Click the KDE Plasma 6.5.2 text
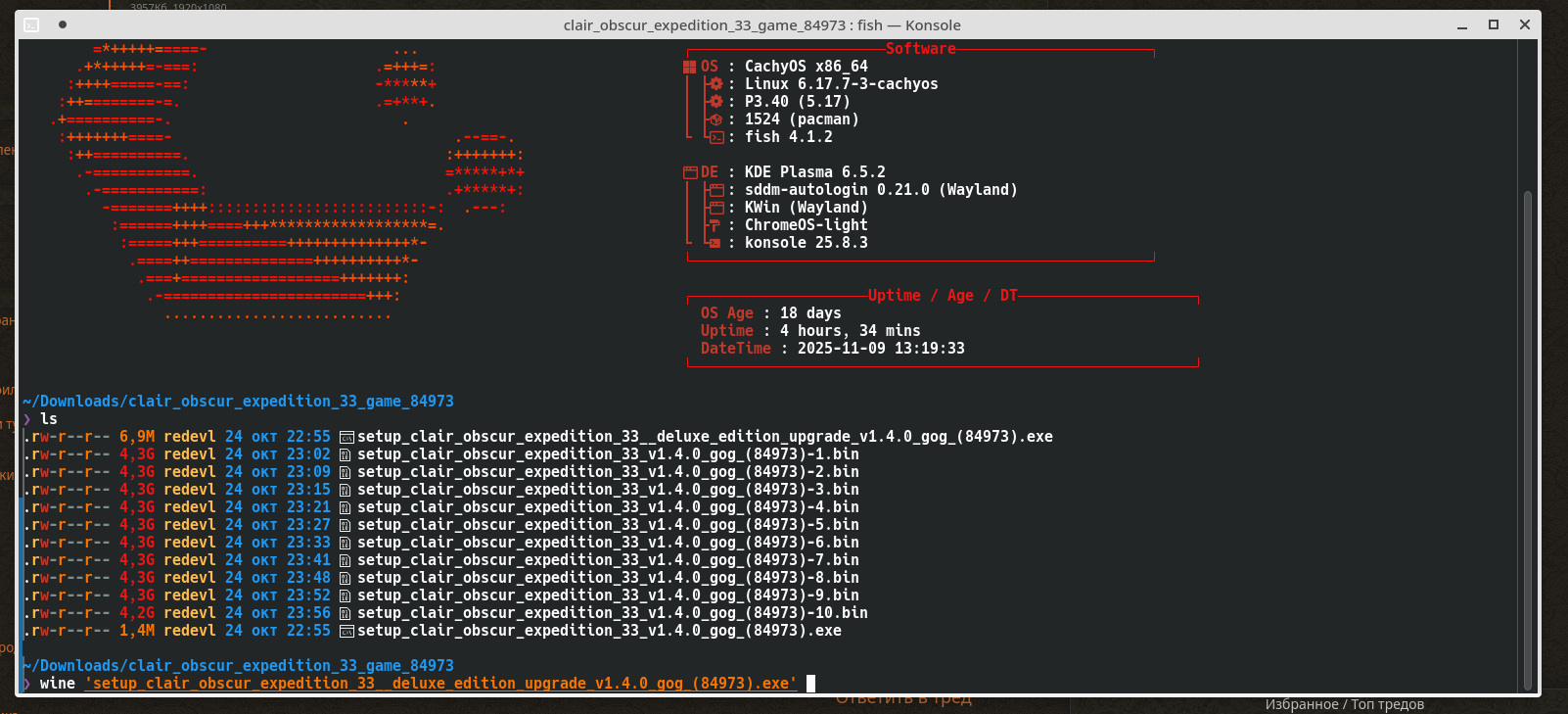1568x714 pixels. point(815,172)
